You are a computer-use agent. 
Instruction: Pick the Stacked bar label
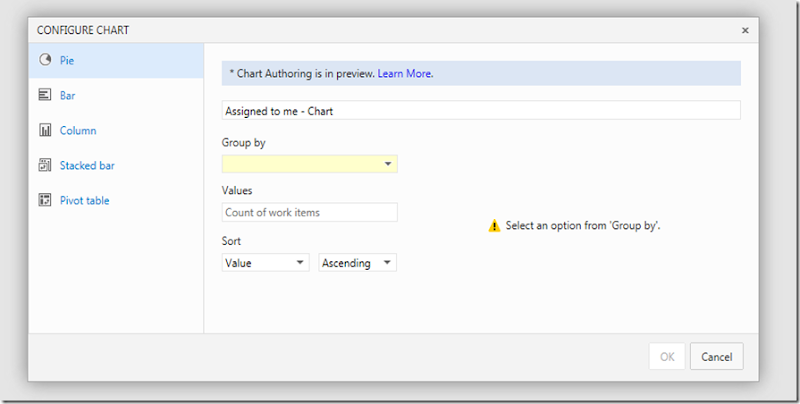(87, 165)
